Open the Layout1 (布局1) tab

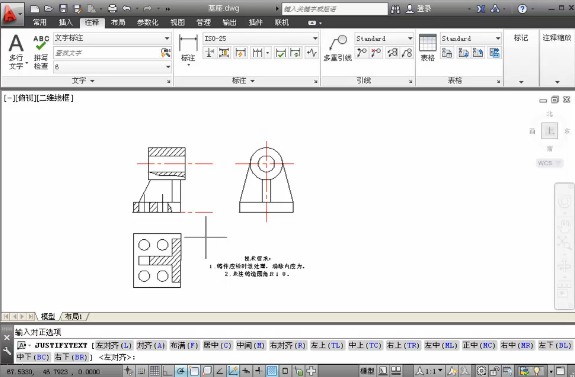(73, 316)
